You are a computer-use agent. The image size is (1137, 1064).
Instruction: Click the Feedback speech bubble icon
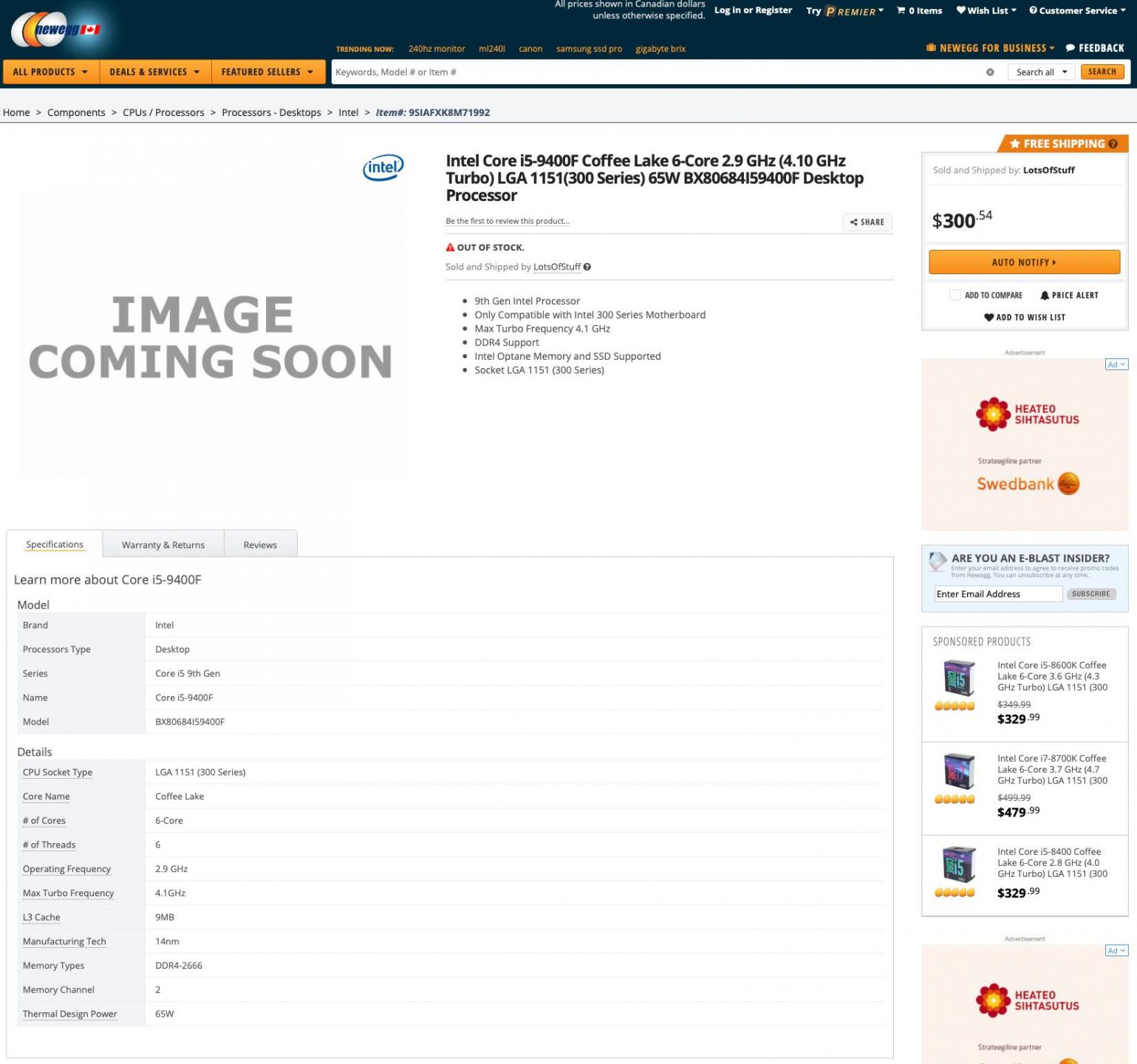pos(1070,48)
